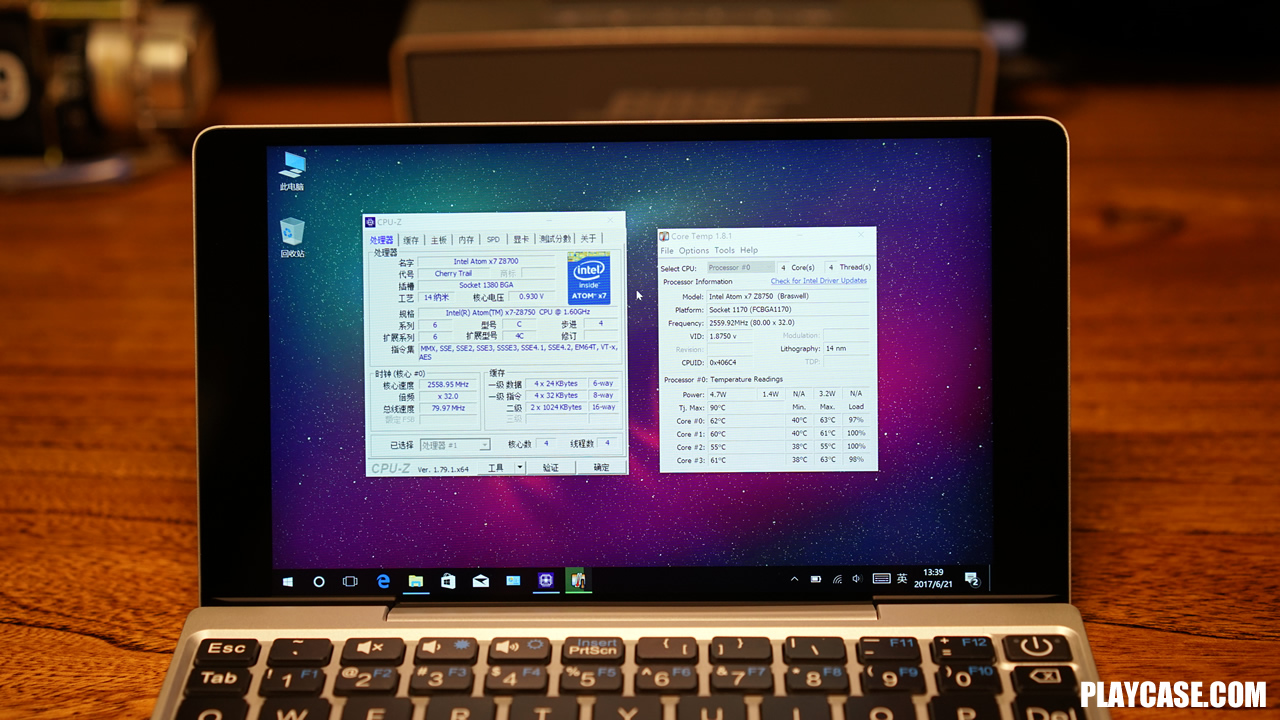1280x720 pixels.
Task: Click the Socket 1380 BGA field in CPU-Z
Action: (486, 286)
